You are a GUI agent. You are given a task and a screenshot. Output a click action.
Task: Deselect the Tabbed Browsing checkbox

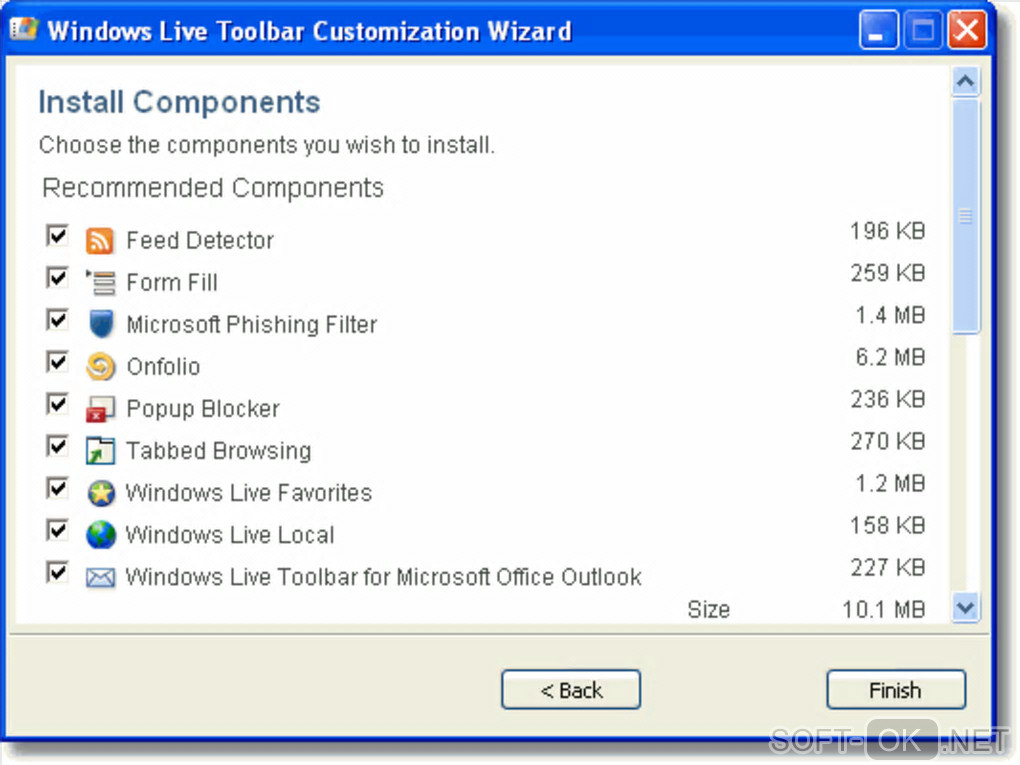tap(57, 446)
